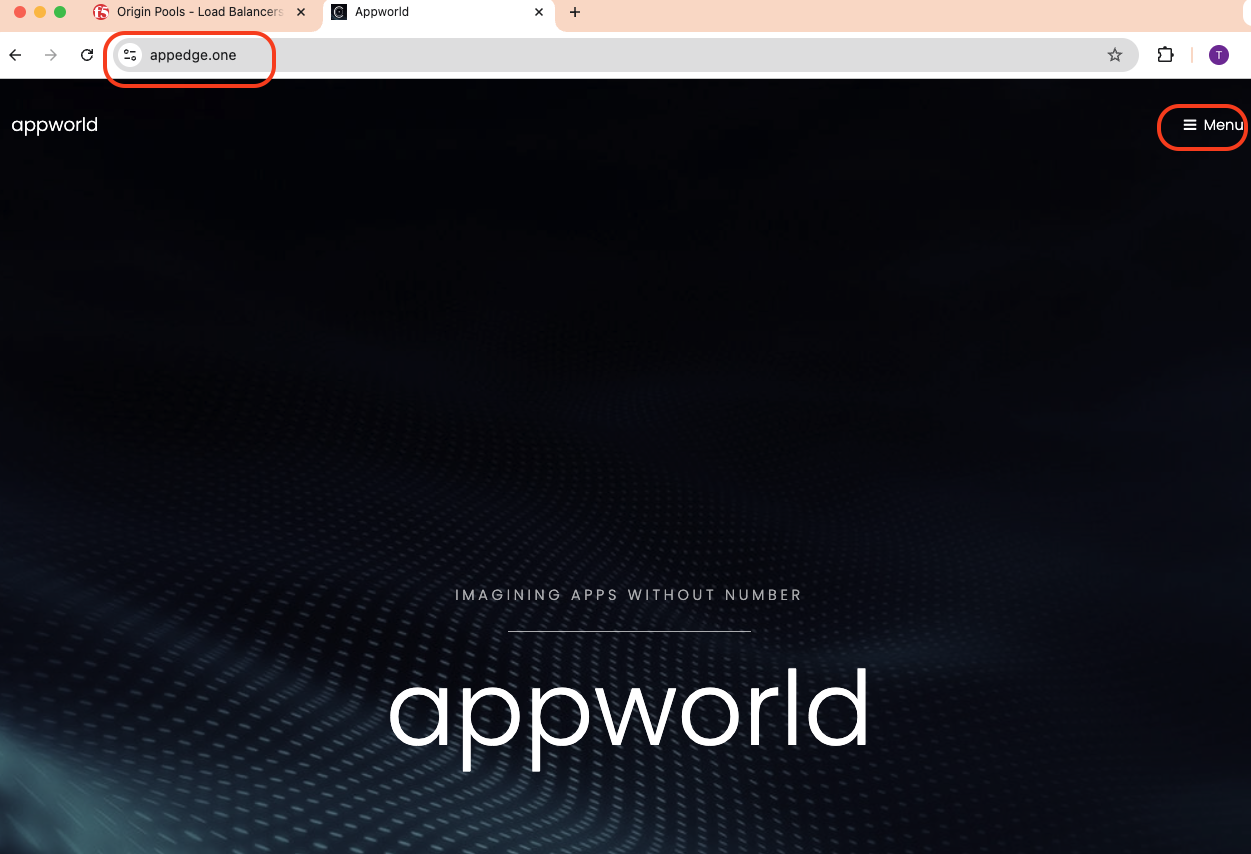Open the hamburger Menu
Viewport: 1251px width, 854px height.
(1212, 125)
